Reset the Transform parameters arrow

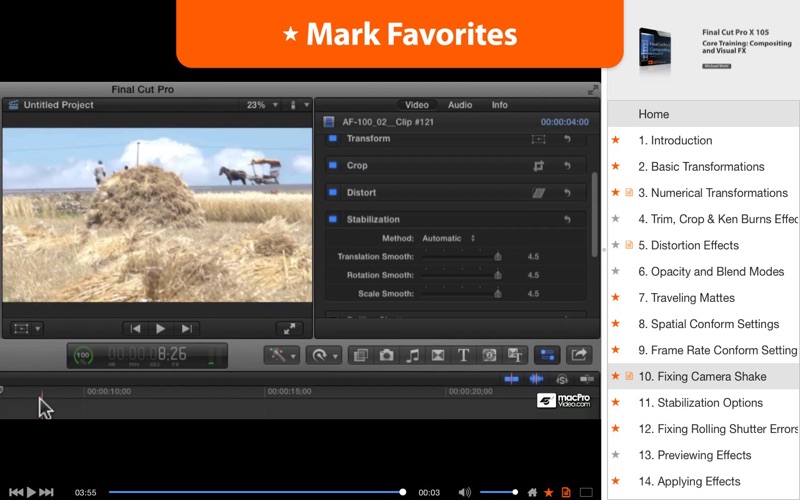pos(567,139)
